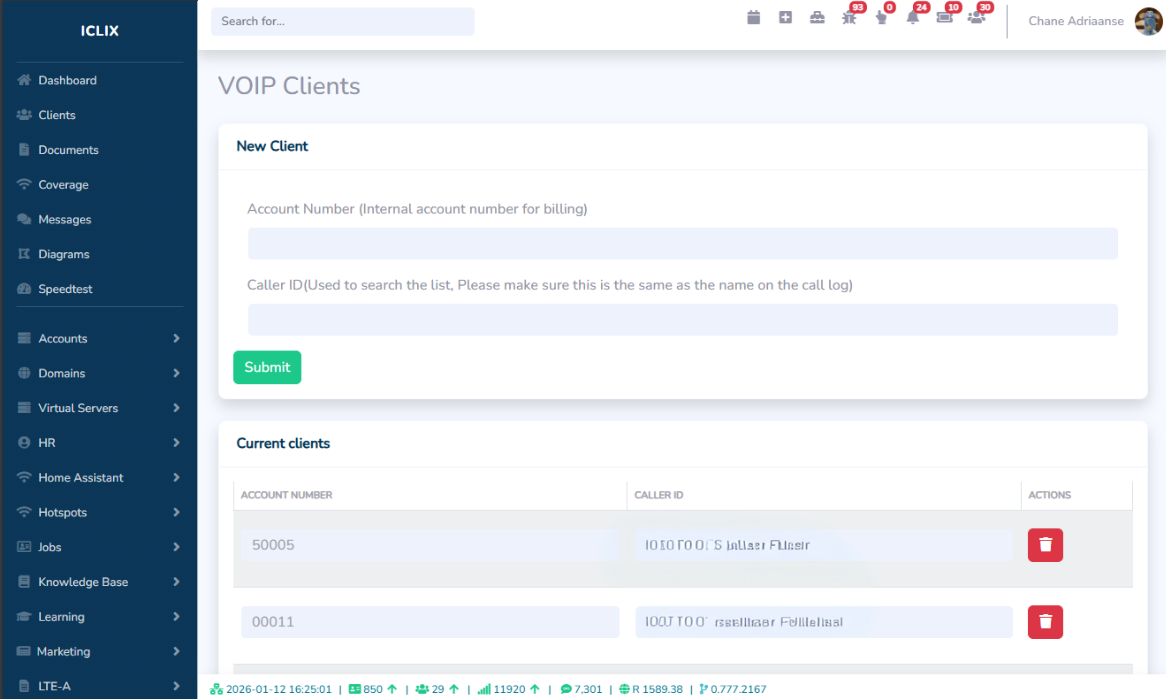Screen dimensions: 1166x699
Task: Focus the Account Number input field
Action: (682, 244)
